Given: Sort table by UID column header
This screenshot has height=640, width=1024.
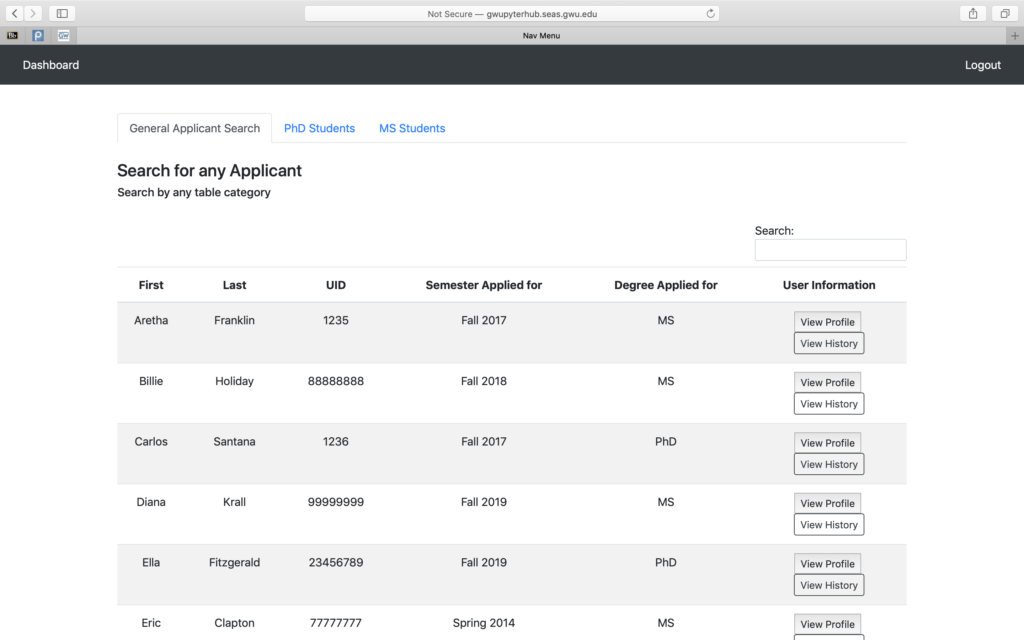Looking at the screenshot, I should pyautogui.click(x=336, y=285).
